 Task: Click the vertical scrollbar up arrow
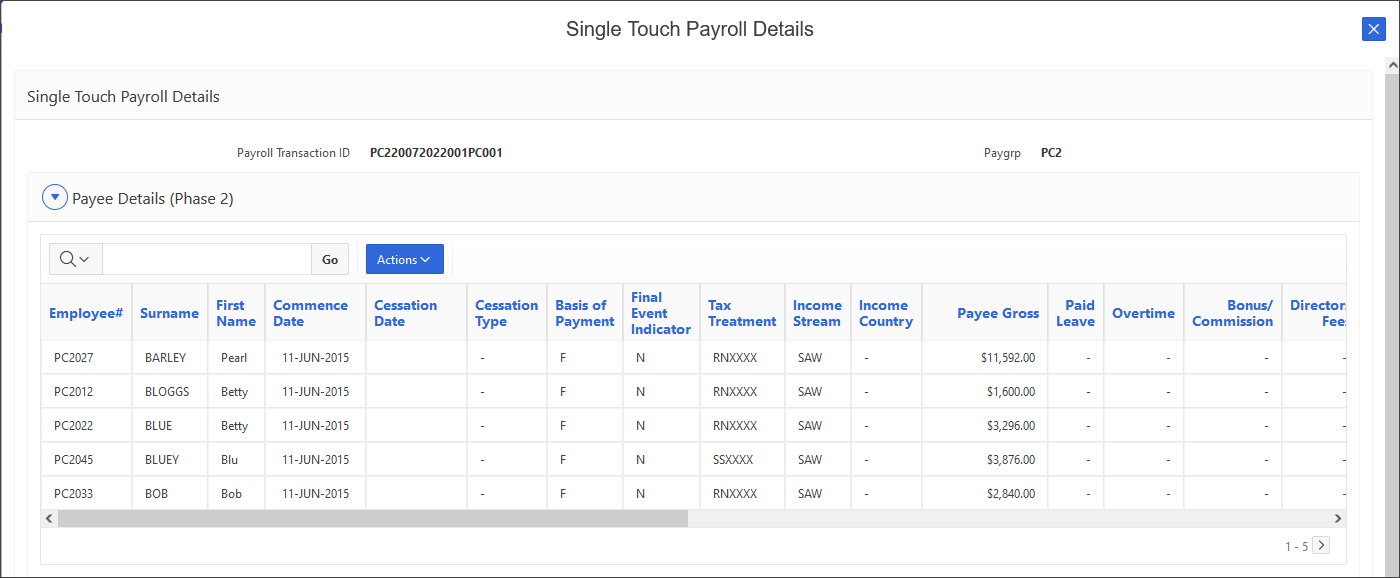pos(1391,64)
